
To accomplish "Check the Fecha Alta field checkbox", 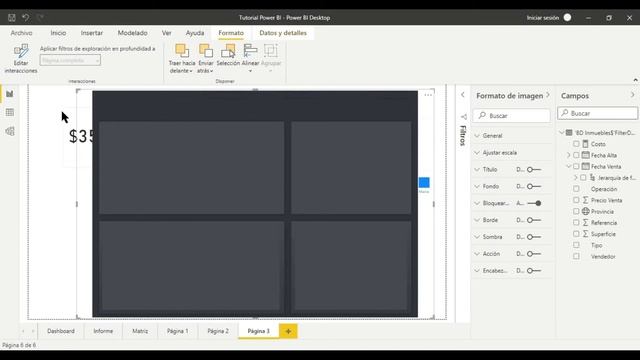I will (x=576, y=155).
